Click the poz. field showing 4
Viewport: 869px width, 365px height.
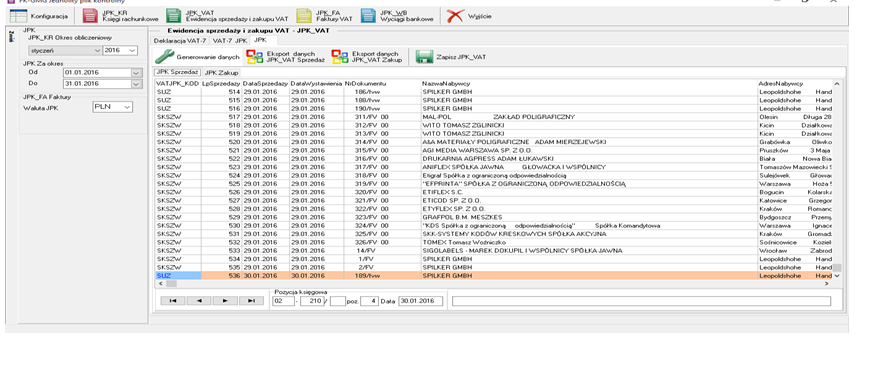[370, 301]
